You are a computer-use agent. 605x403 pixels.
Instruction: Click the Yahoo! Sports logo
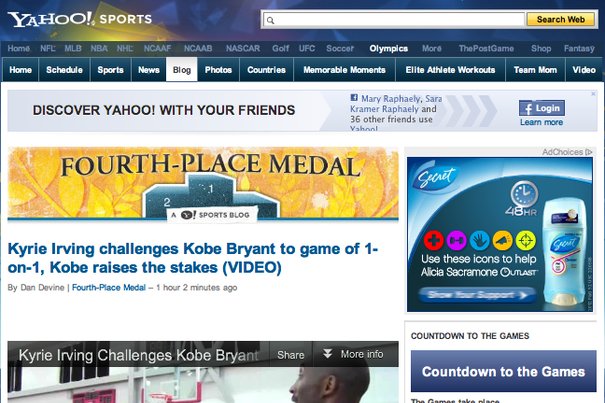coord(79,19)
